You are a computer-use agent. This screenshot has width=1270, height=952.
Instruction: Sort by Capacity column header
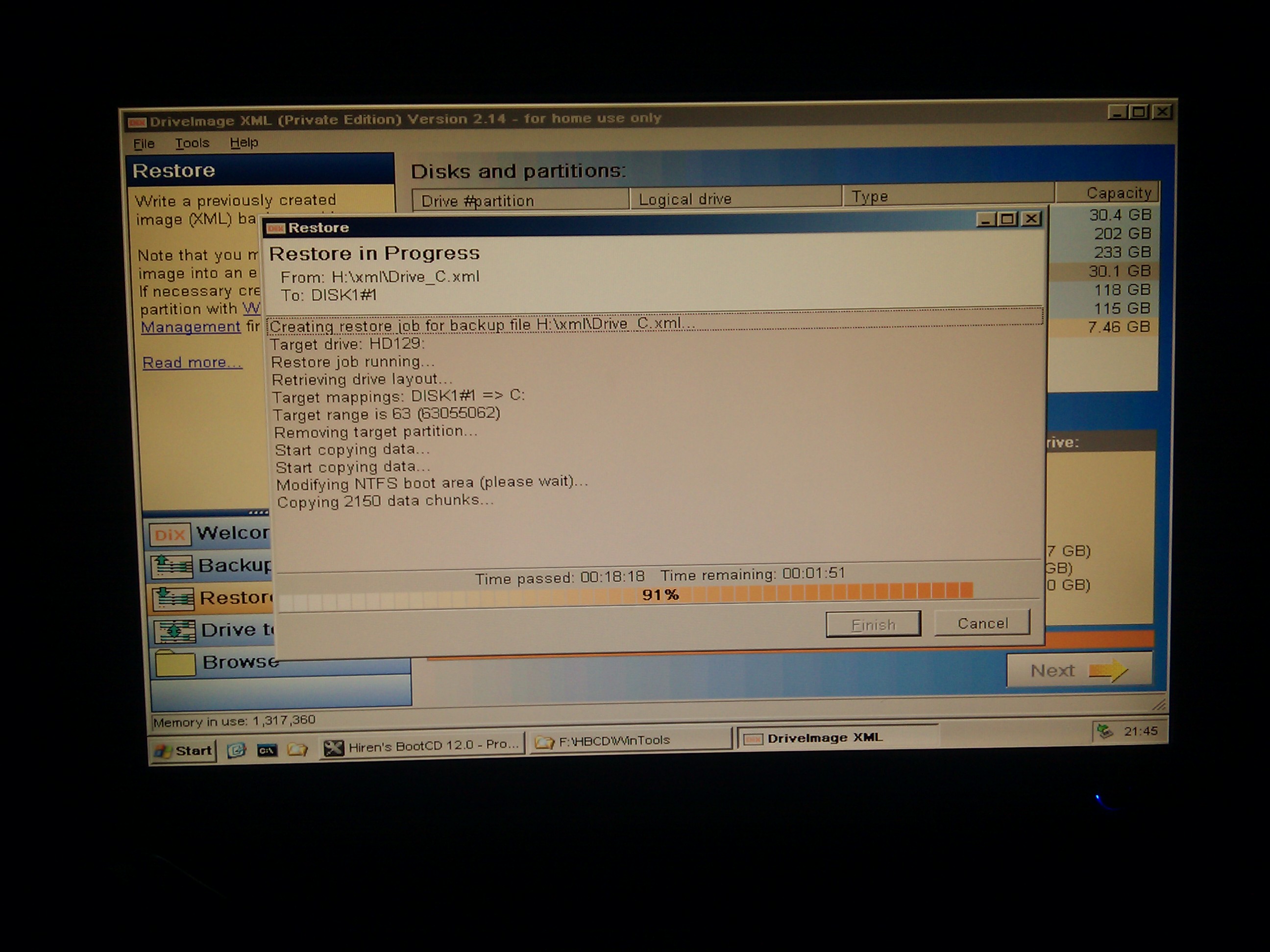point(1107,193)
